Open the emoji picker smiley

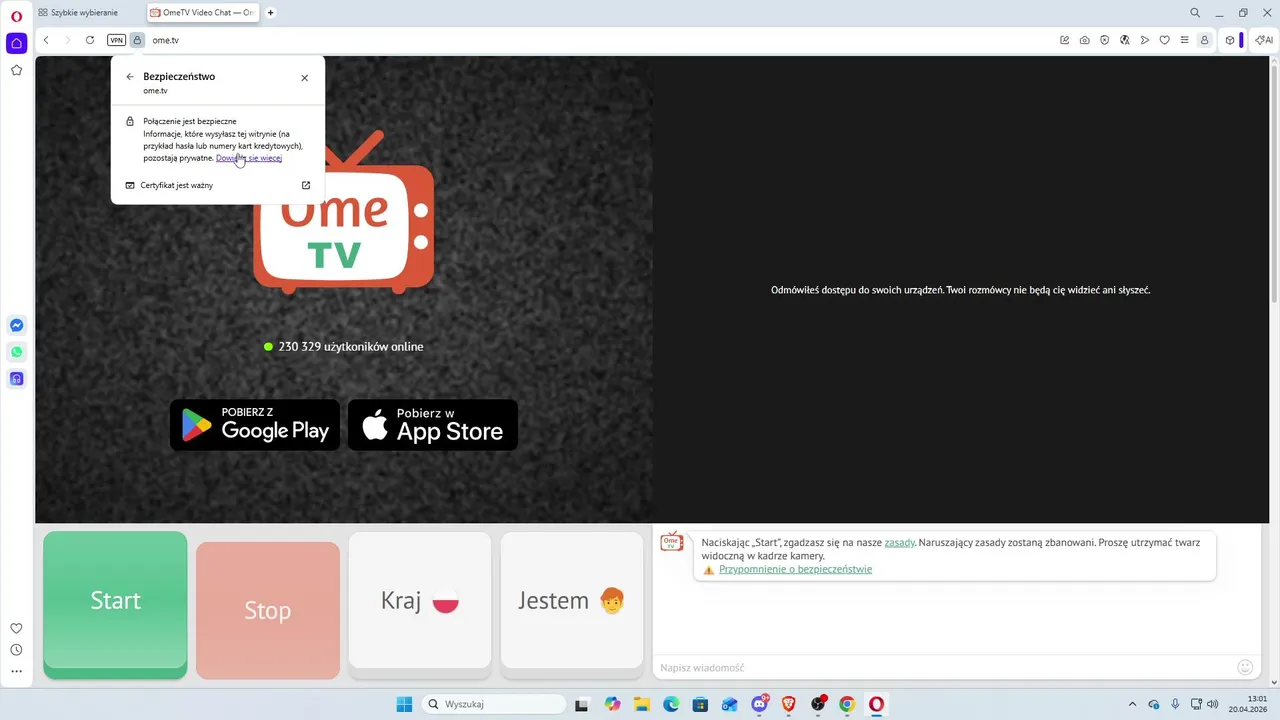click(x=1245, y=667)
